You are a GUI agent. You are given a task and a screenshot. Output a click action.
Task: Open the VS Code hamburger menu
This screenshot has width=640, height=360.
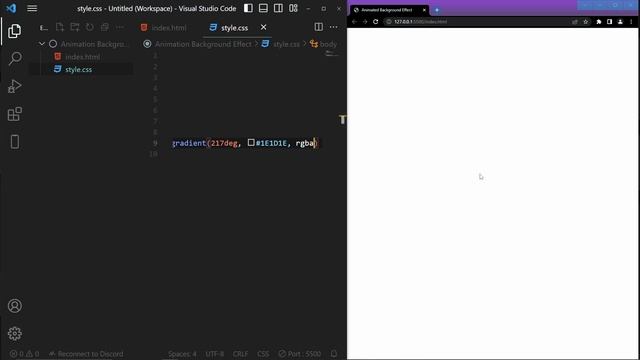click(32, 8)
